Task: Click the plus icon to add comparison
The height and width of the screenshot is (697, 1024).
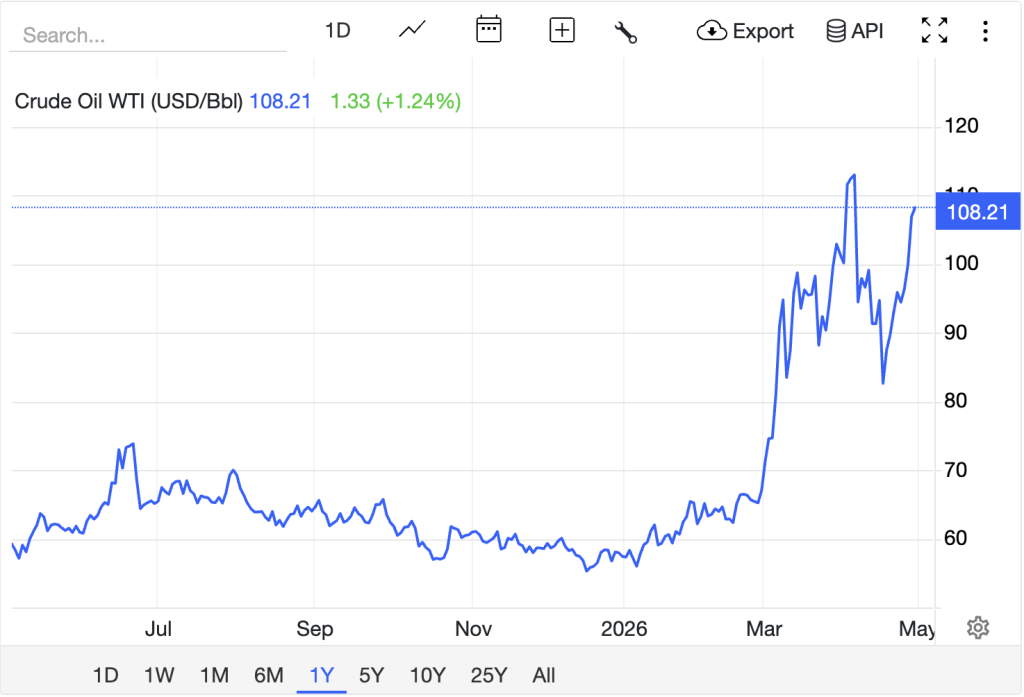Action: pos(562,31)
